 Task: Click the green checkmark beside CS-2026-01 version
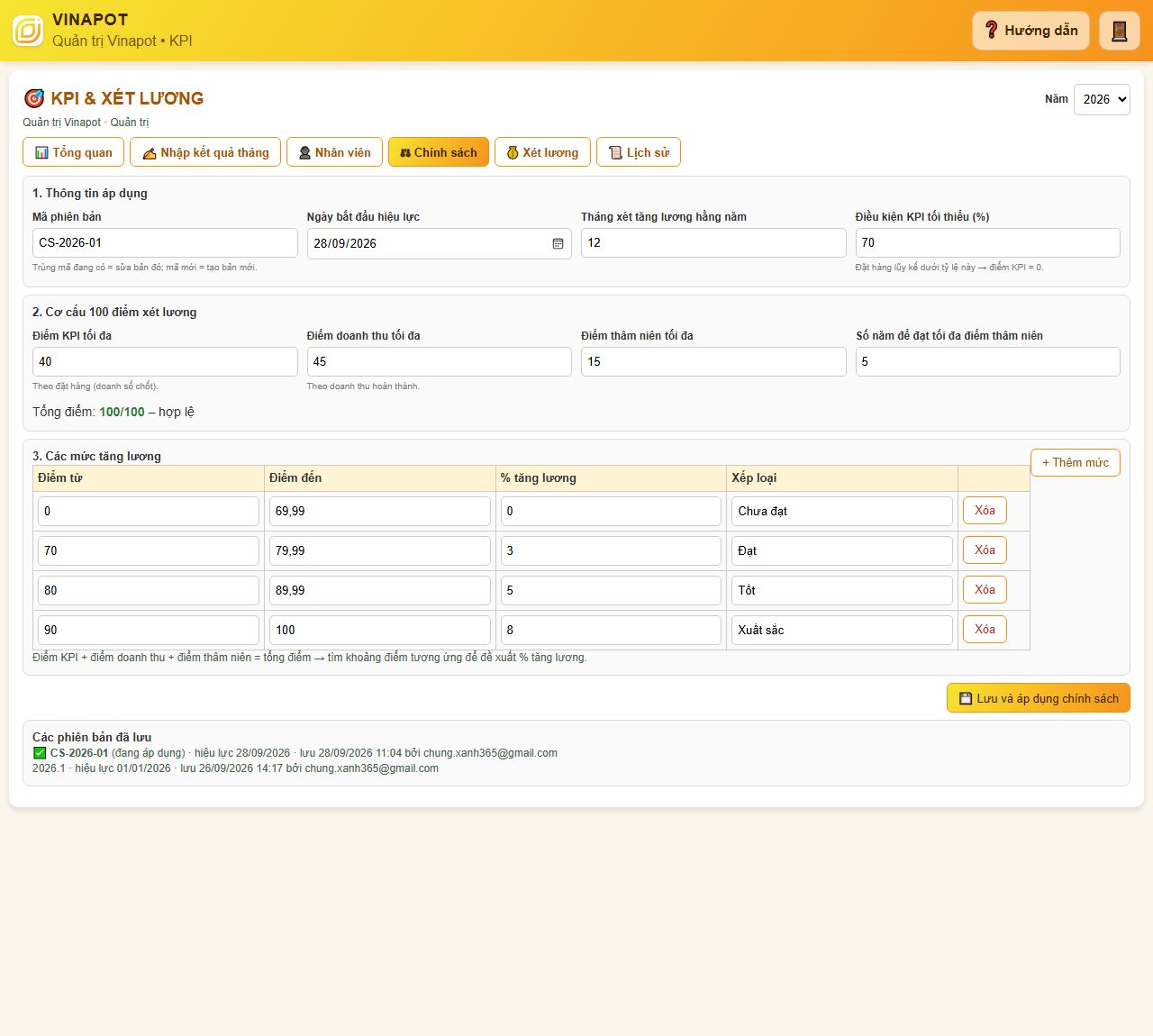(x=40, y=753)
